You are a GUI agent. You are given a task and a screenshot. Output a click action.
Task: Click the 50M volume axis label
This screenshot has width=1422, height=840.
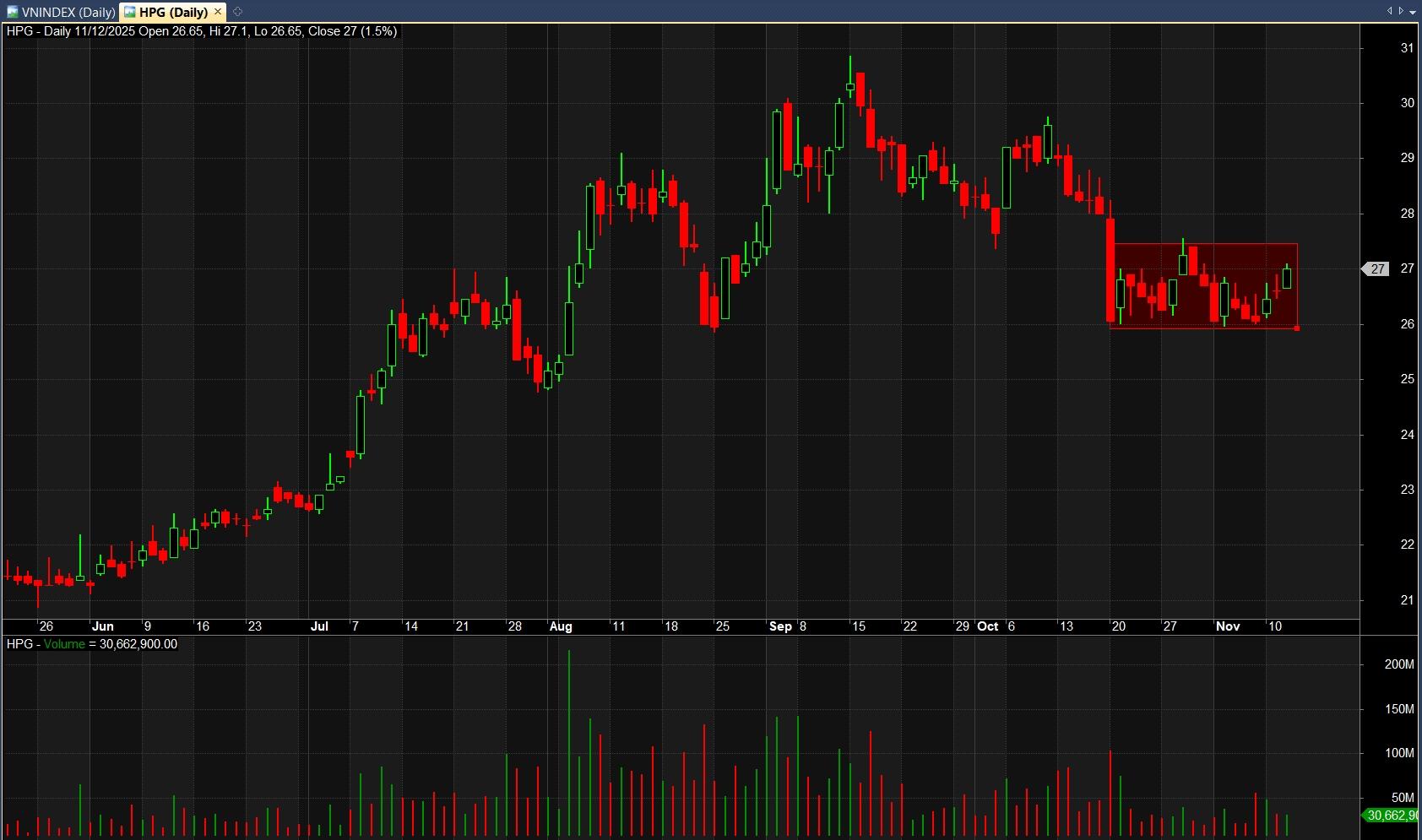(1403, 798)
